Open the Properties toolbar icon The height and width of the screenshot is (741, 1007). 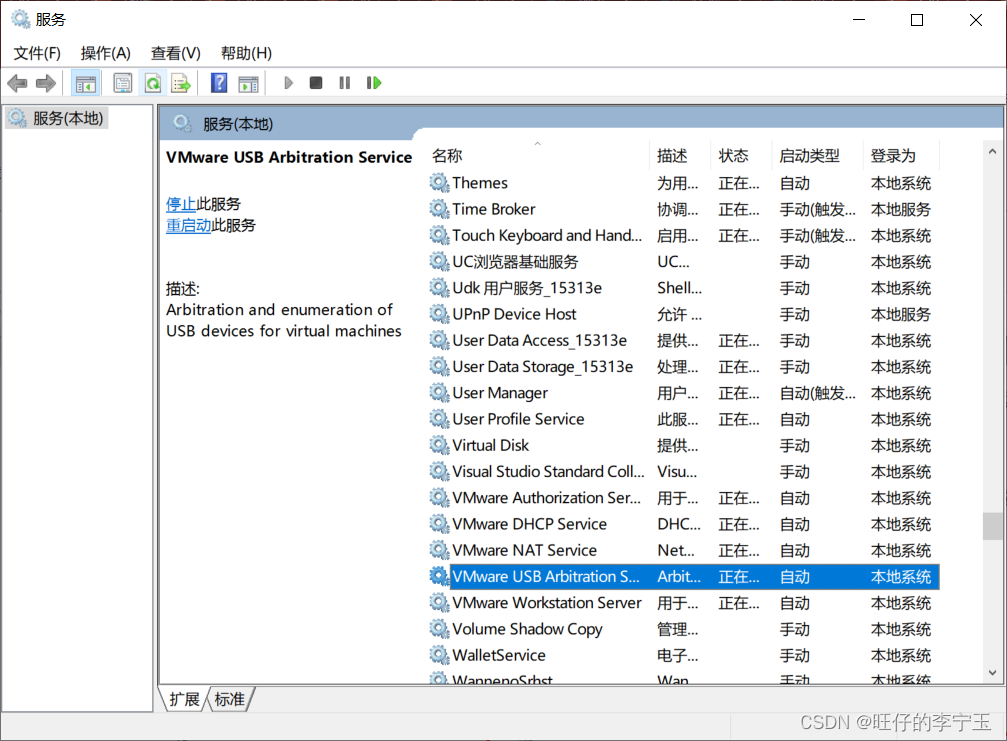coord(123,83)
